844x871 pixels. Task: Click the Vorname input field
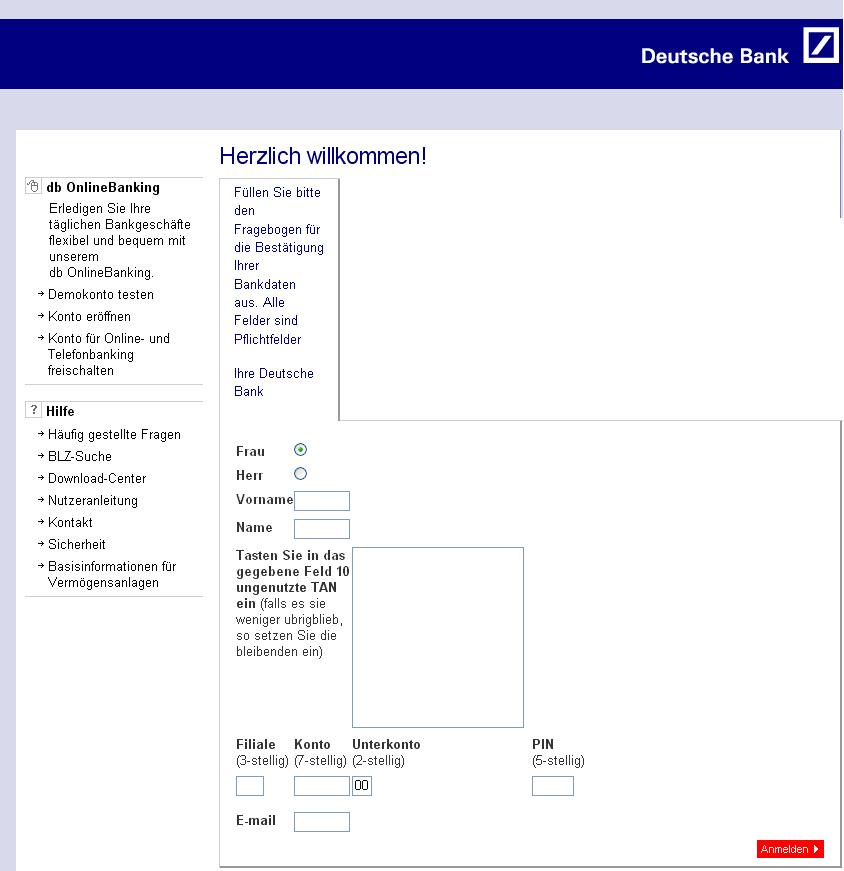(322, 500)
